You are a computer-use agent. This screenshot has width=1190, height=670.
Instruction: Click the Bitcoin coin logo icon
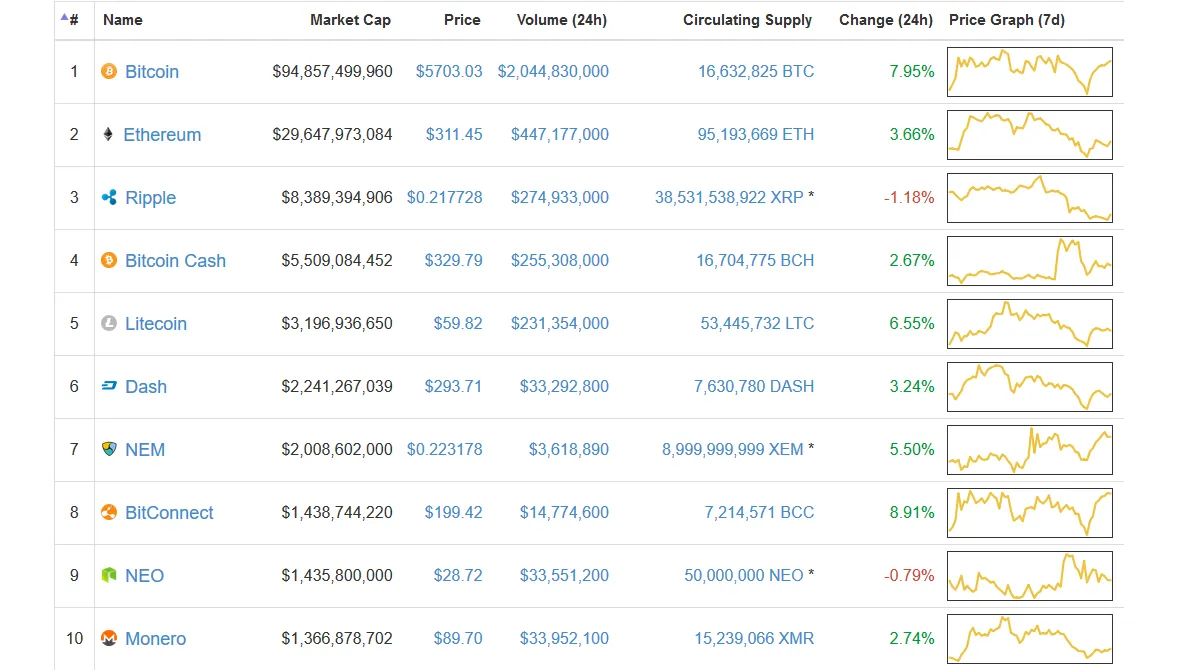[x=109, y=71]
